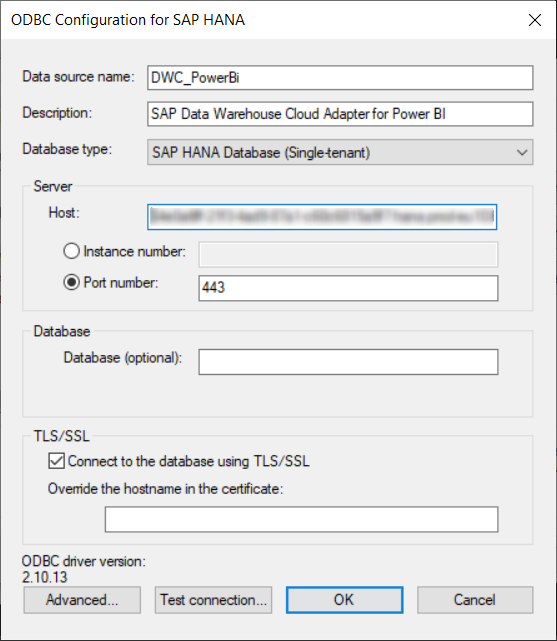Open the Advanced... settings
This screenshot has width=557, height=641.
(x=82, y=600)
